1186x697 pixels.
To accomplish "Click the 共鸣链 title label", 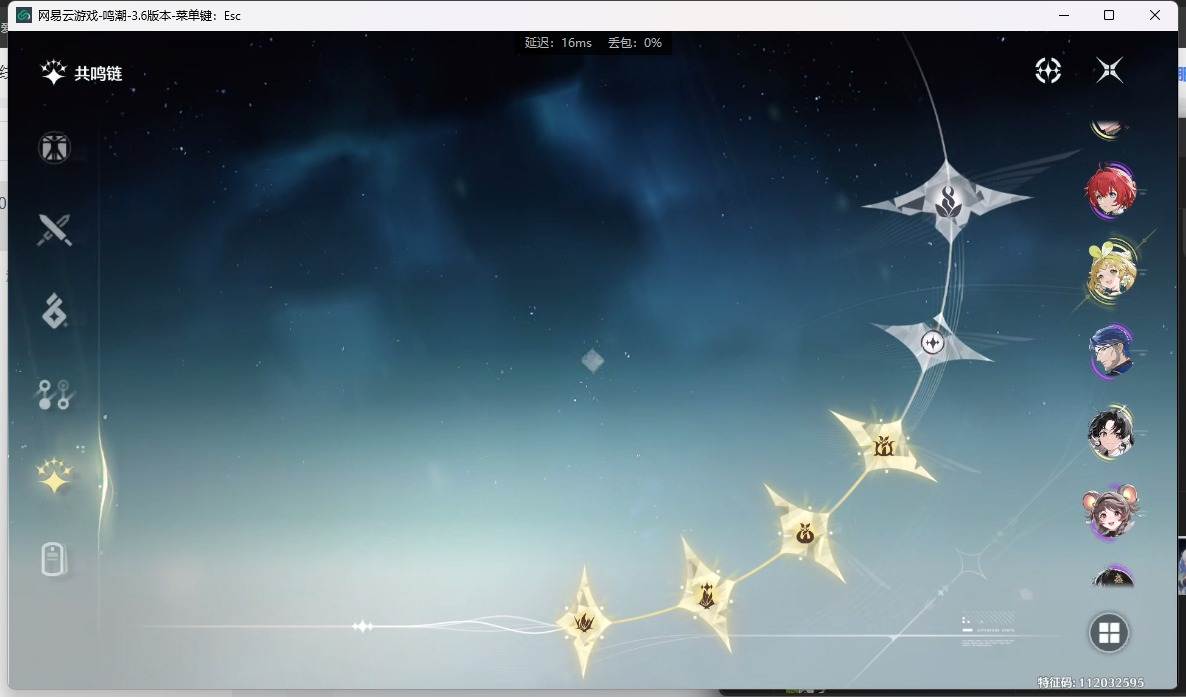I will tap(98, 73).
